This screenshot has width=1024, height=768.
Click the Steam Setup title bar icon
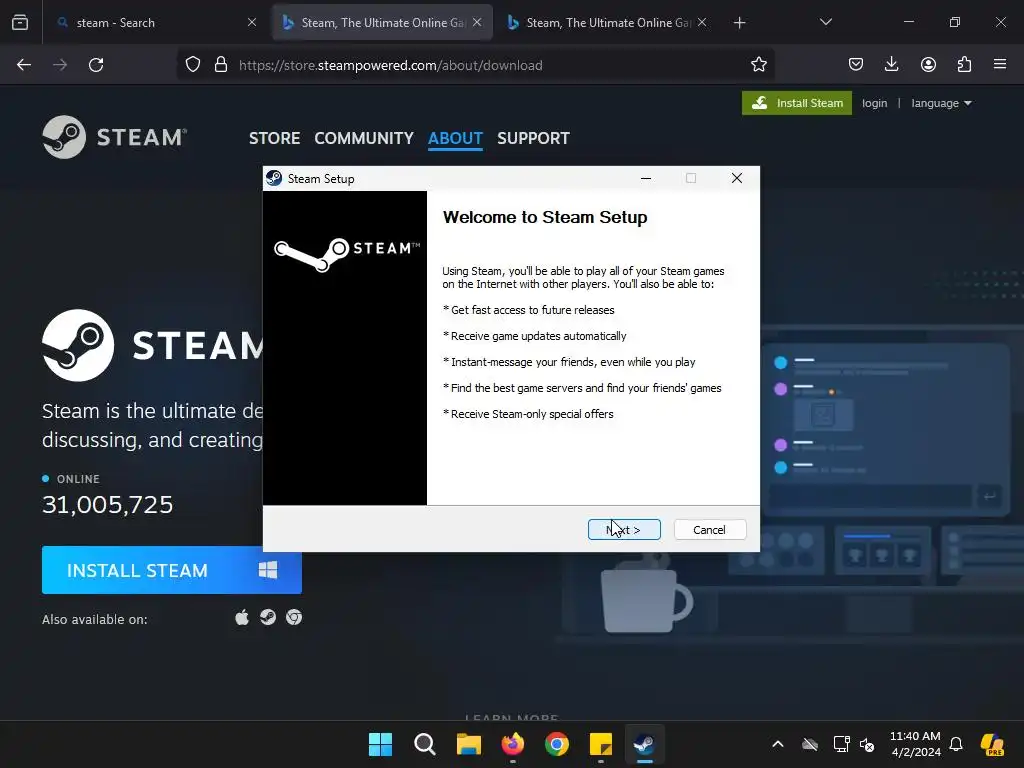(274, 178)
